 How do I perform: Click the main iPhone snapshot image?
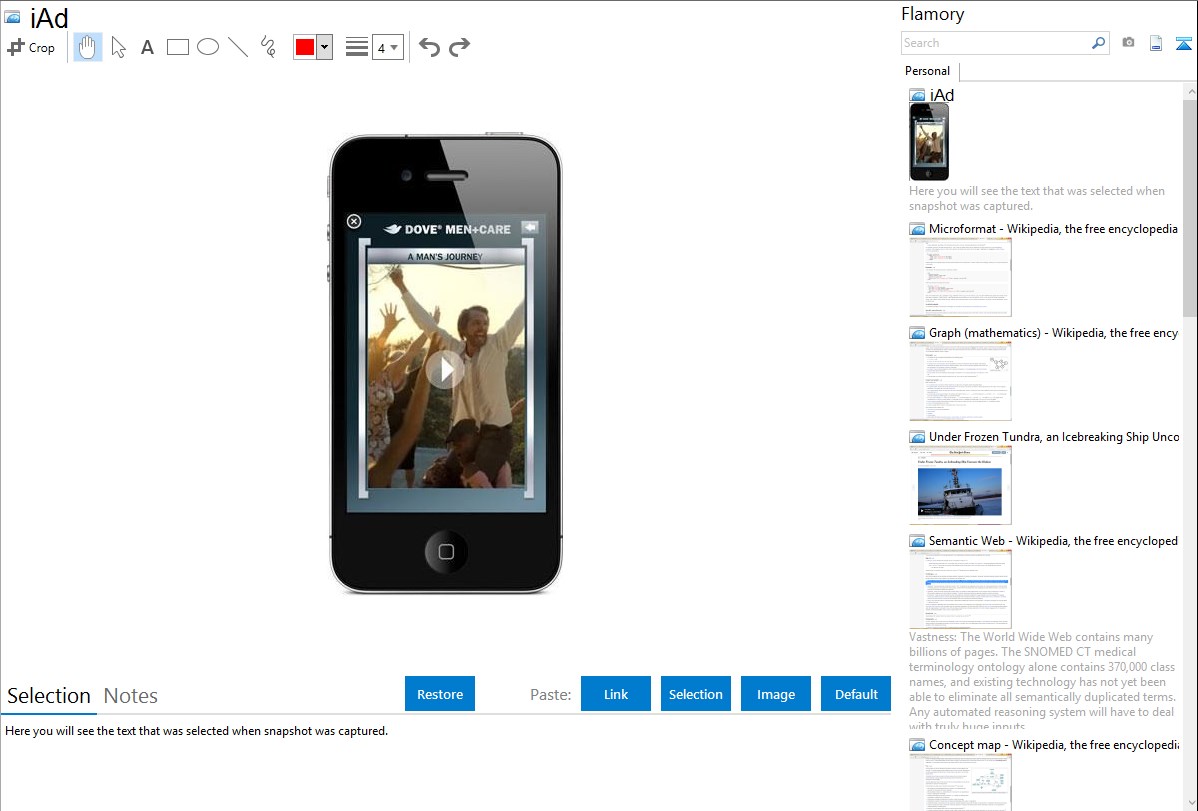[x=446, y=364]
